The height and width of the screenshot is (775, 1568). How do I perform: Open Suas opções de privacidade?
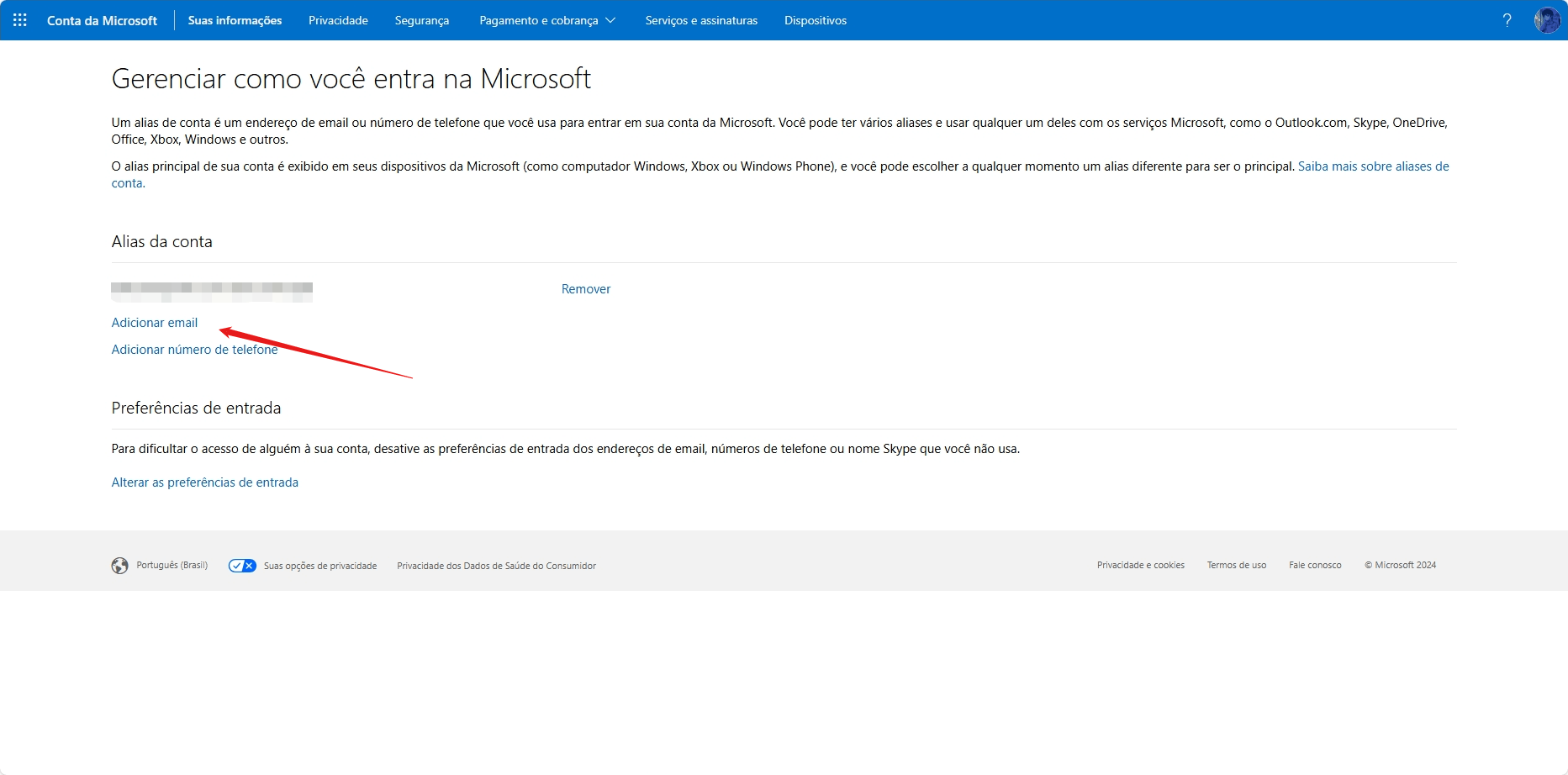320,566
